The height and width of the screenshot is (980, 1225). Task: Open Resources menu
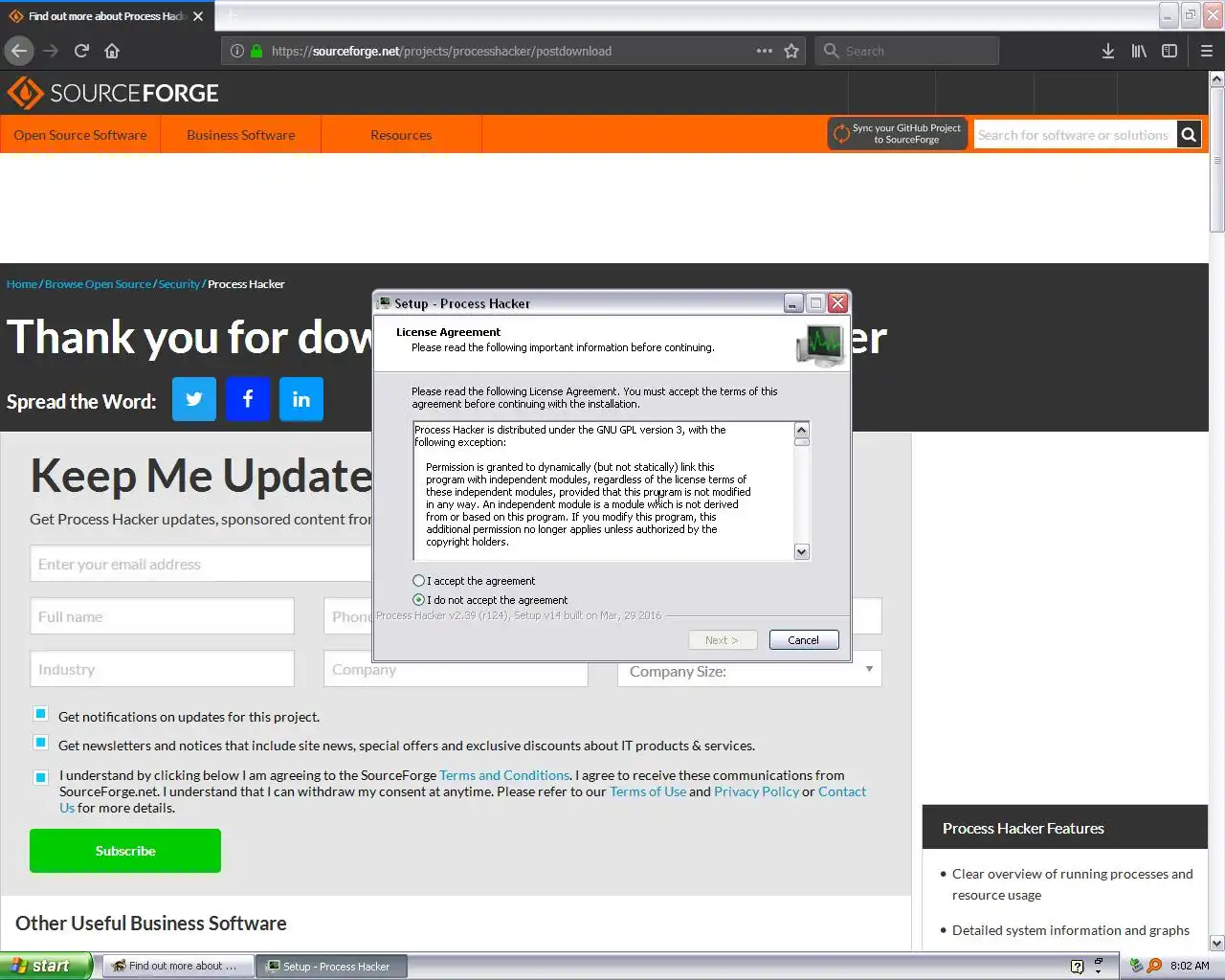coord(401,135)
